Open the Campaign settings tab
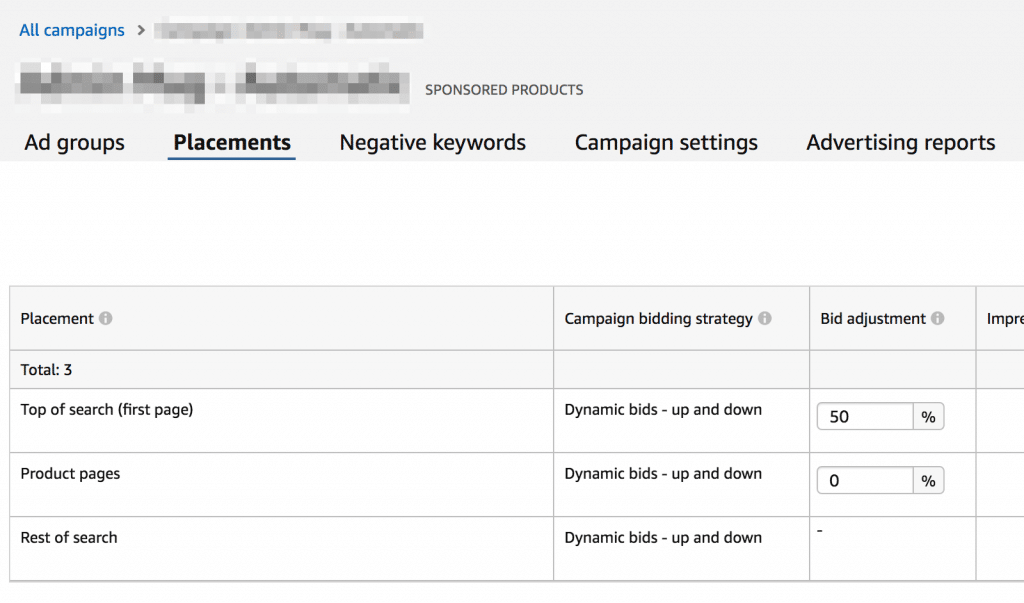 (x=666, y=143)
